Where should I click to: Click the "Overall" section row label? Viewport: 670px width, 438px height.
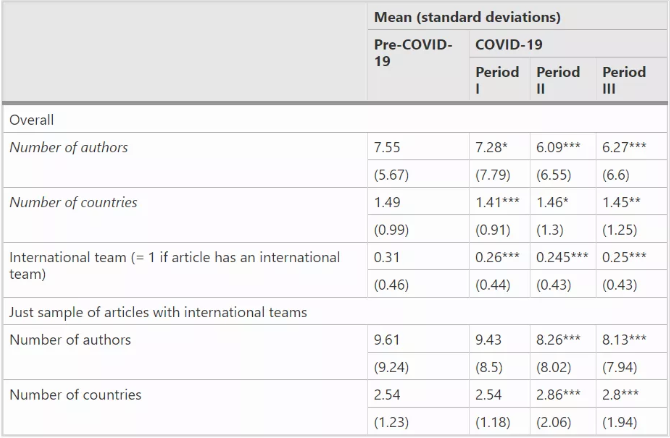click(x=32, y=120)
